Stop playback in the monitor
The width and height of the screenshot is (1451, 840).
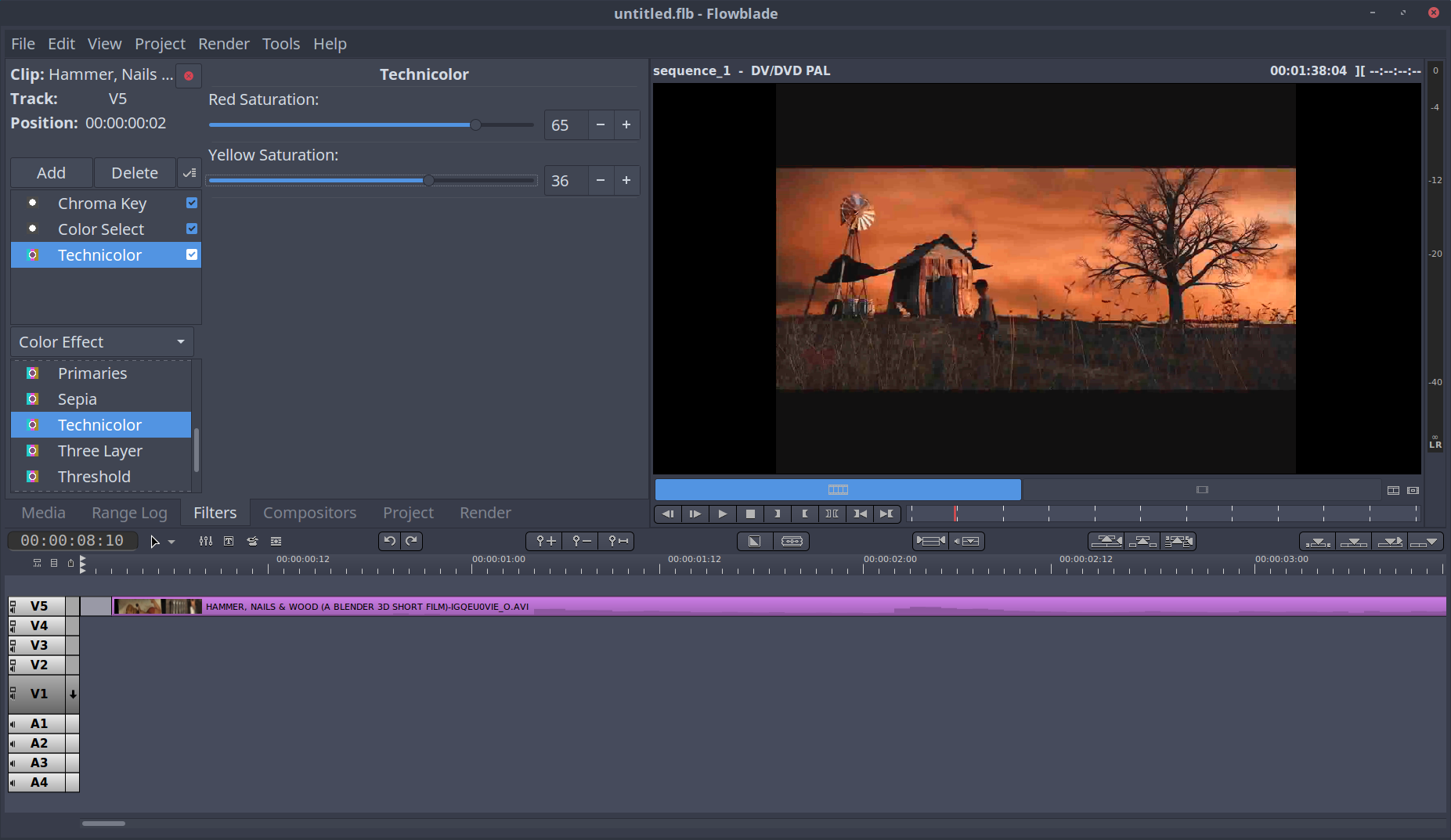750,514
